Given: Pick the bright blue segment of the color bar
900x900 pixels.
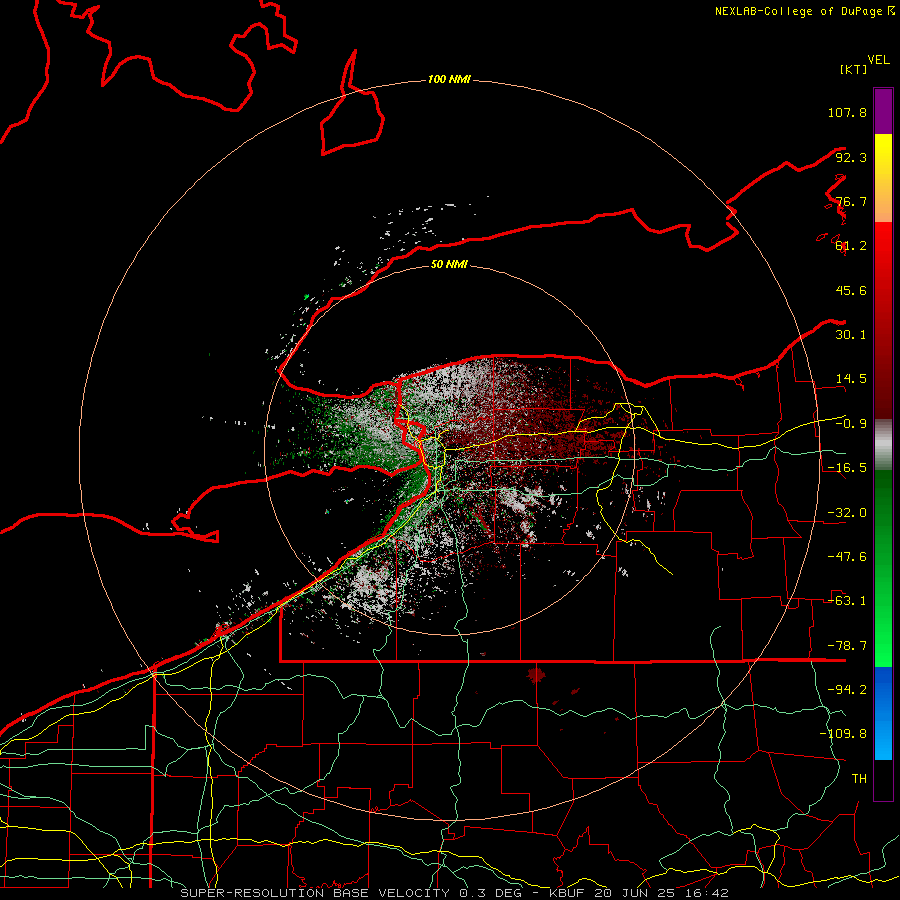Looking at the screenshot, I should tap(883, 713).
